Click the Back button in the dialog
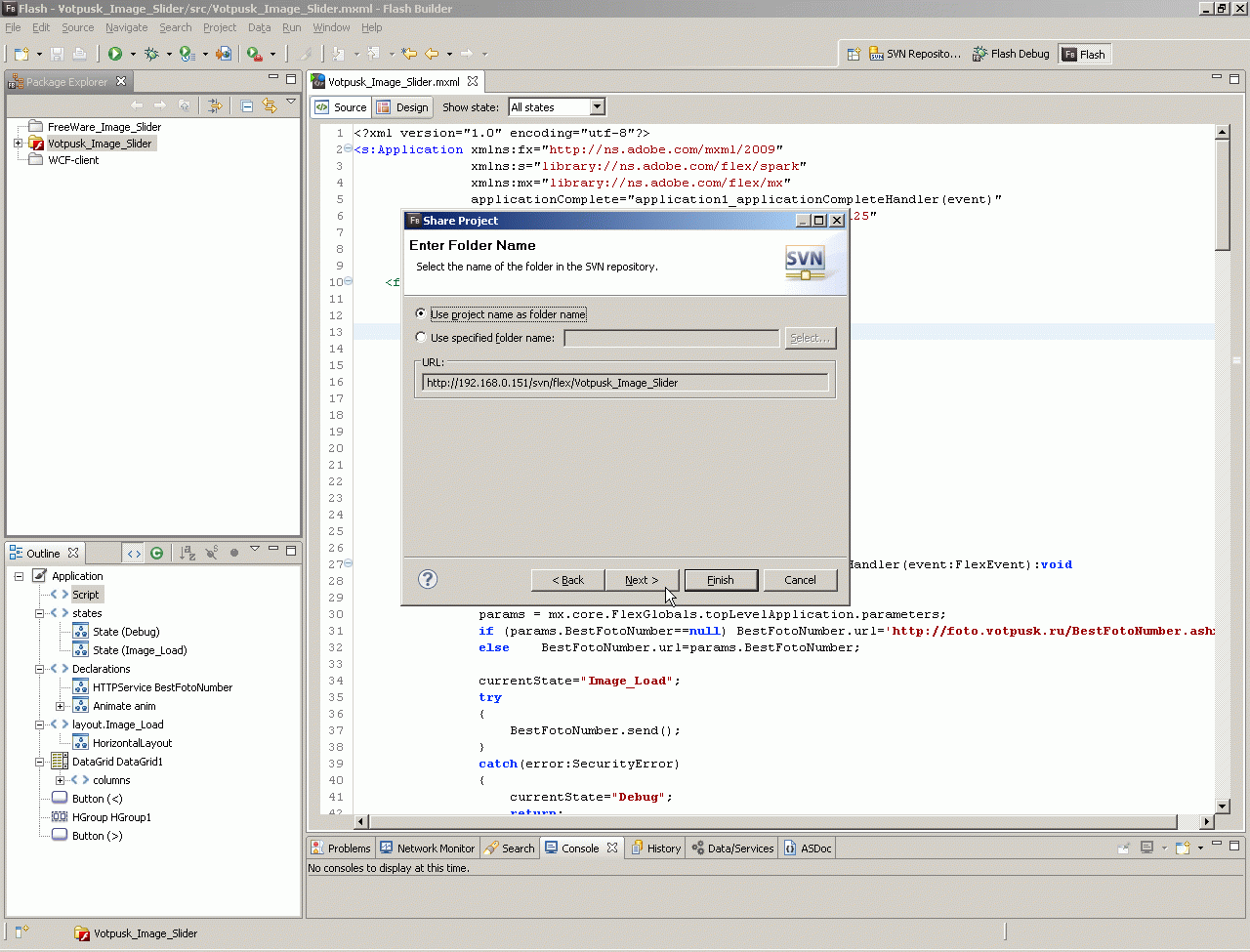Viewport: 1250px width, 952px height. 567,580
